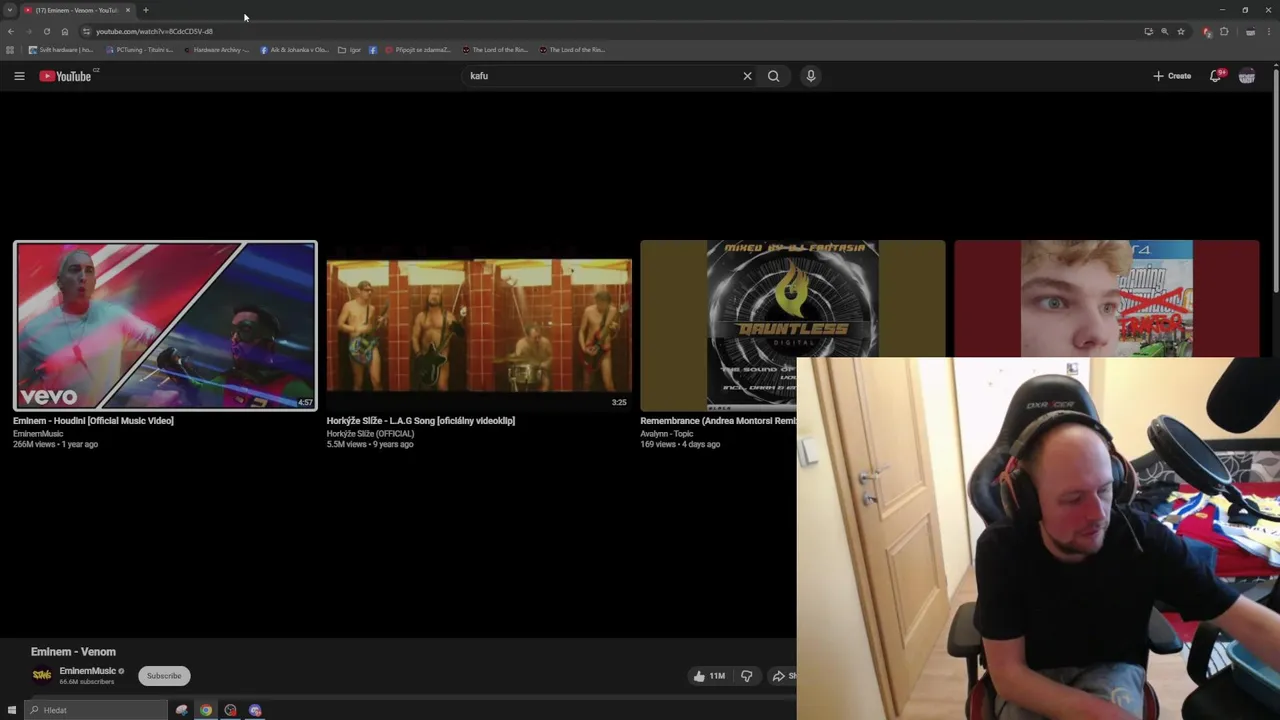Visit the Horkýže Slíže (OFFICIAL) channel
The height and width of the screenshot is (720, 1280).
tap(370, 434)
